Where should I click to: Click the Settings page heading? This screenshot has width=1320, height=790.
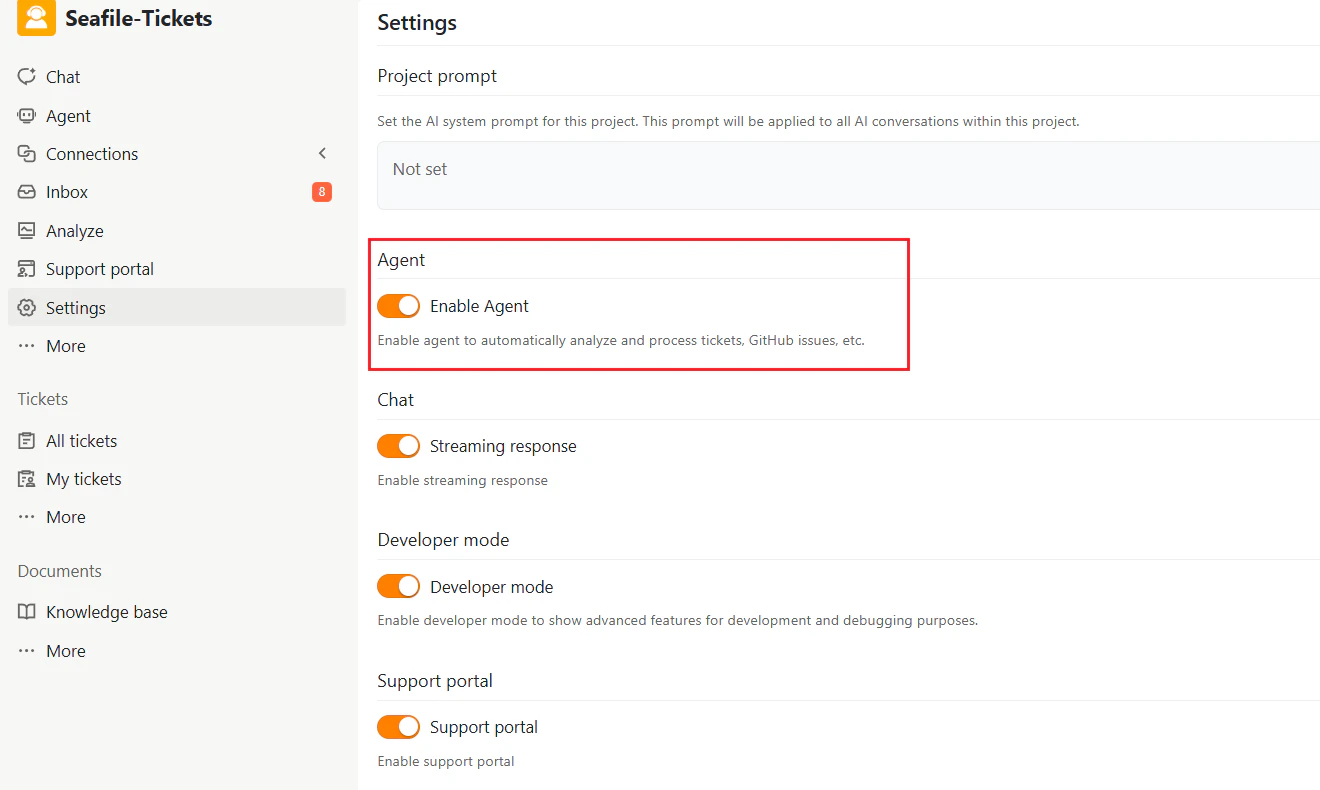pyautogui.click(x=417, y=22)
